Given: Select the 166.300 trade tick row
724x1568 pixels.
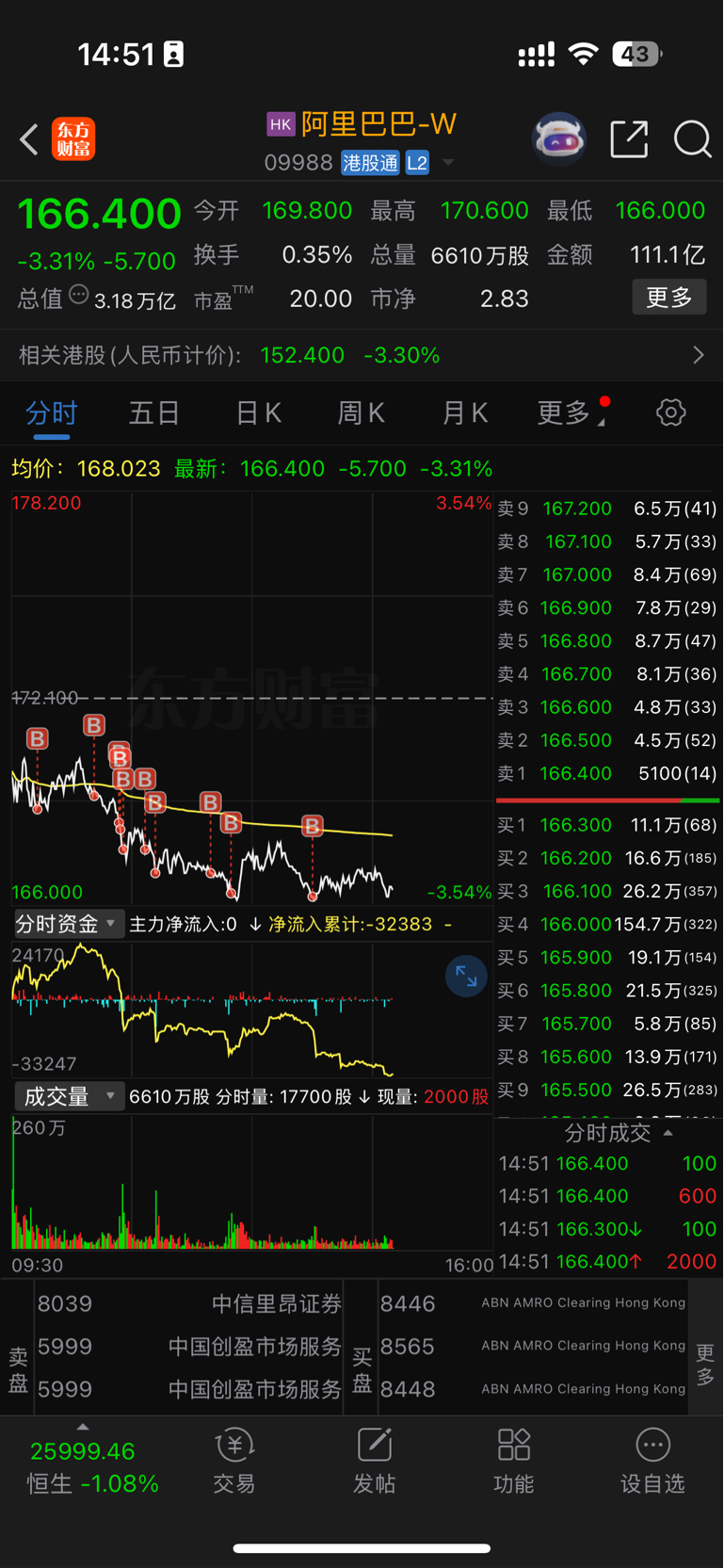Looking at the screenshot, I should click(x=607, y=1229).
